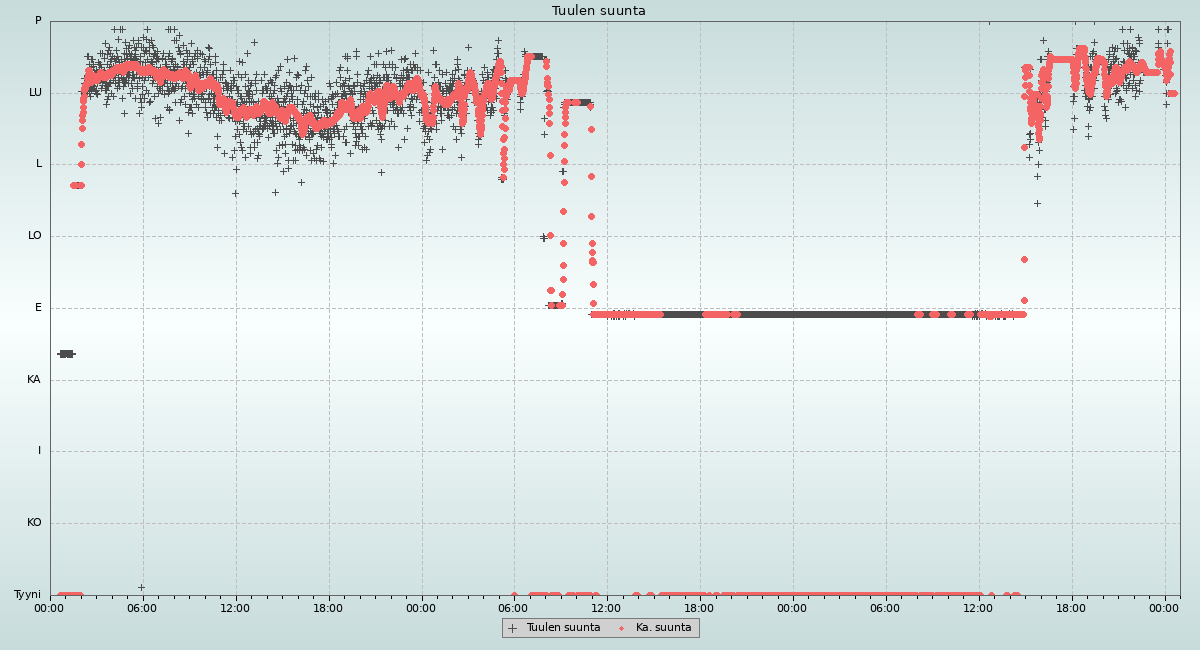Screen dimensions: 1200x650
Task: Click the red dot icon in the legend
Action: pos(622,628)
